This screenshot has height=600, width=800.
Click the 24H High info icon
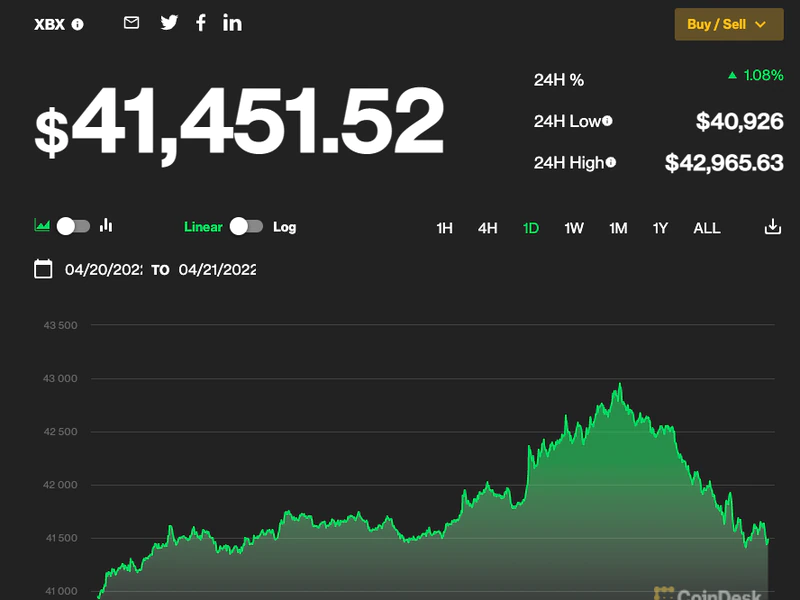[611, 162]
